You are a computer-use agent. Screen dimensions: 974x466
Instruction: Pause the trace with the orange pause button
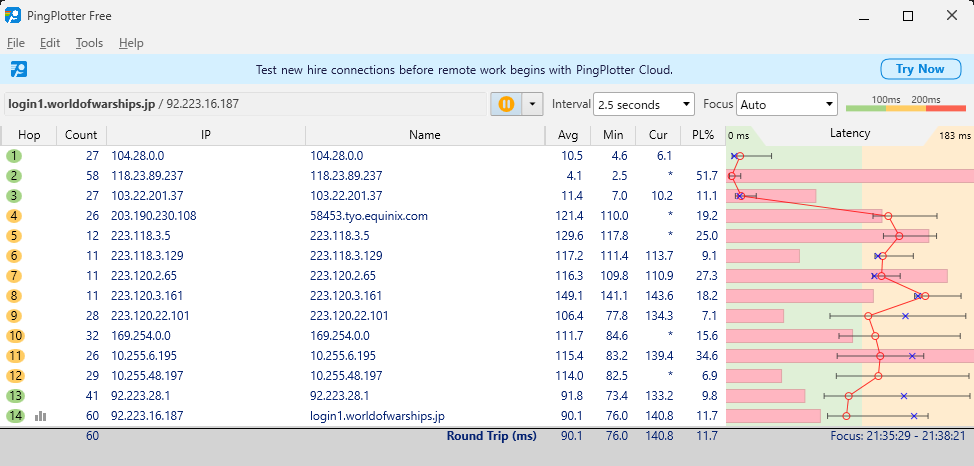point(506,104)
